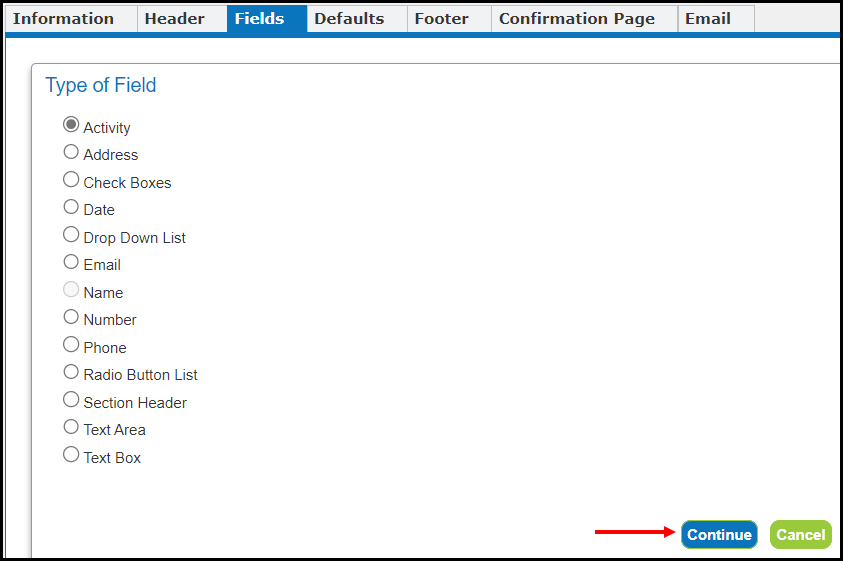Switch to the Defaults tab
The height and width of the screenshot is (561, 843).
coord(357,19)
